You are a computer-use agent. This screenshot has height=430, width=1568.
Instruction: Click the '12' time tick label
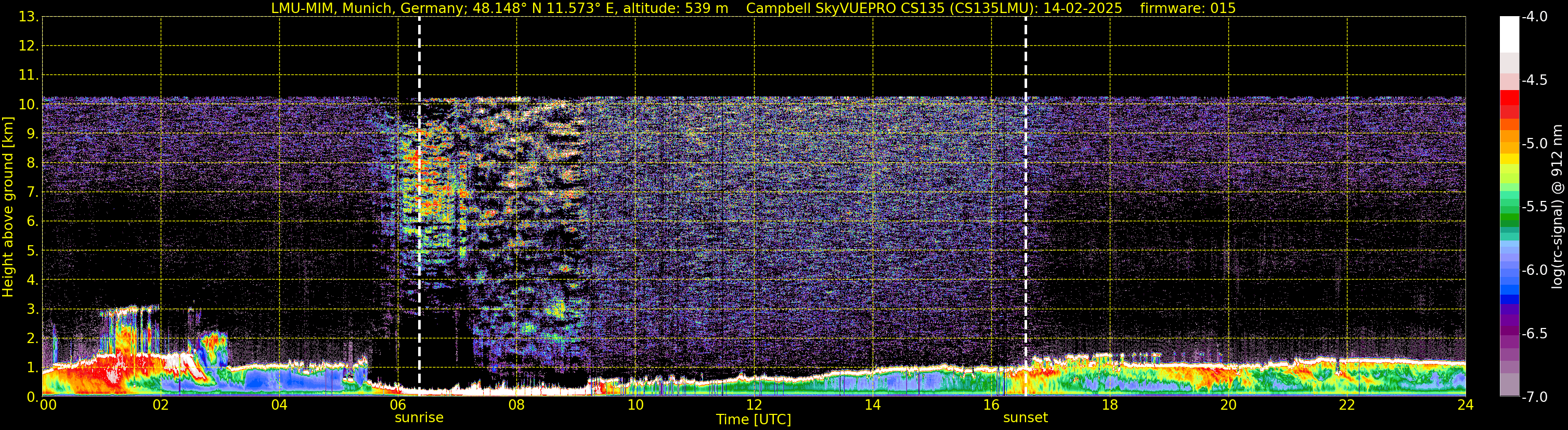point(754,405)
